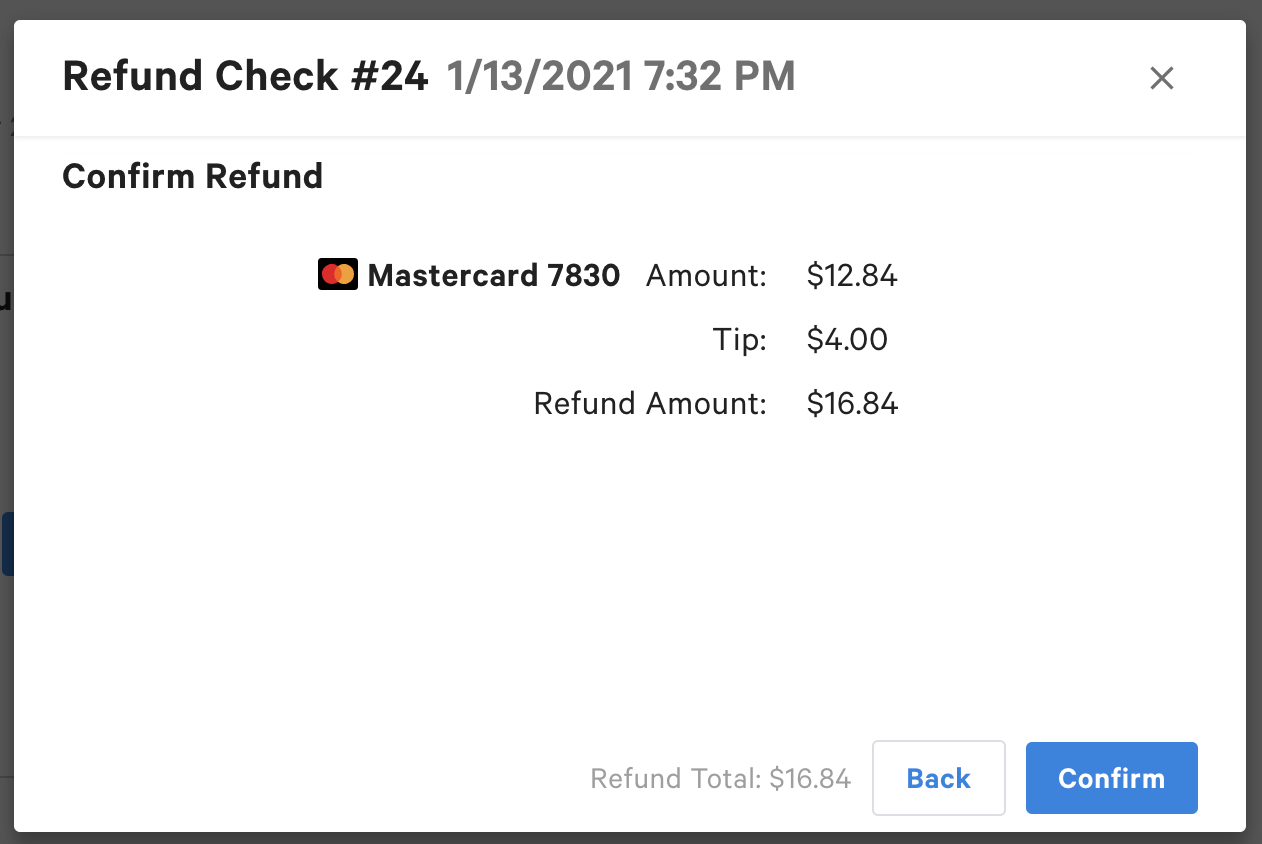The image size is (1262, 844).
Task: Click the Refund Amount value $16.84
Action: [x=852, y=403]
